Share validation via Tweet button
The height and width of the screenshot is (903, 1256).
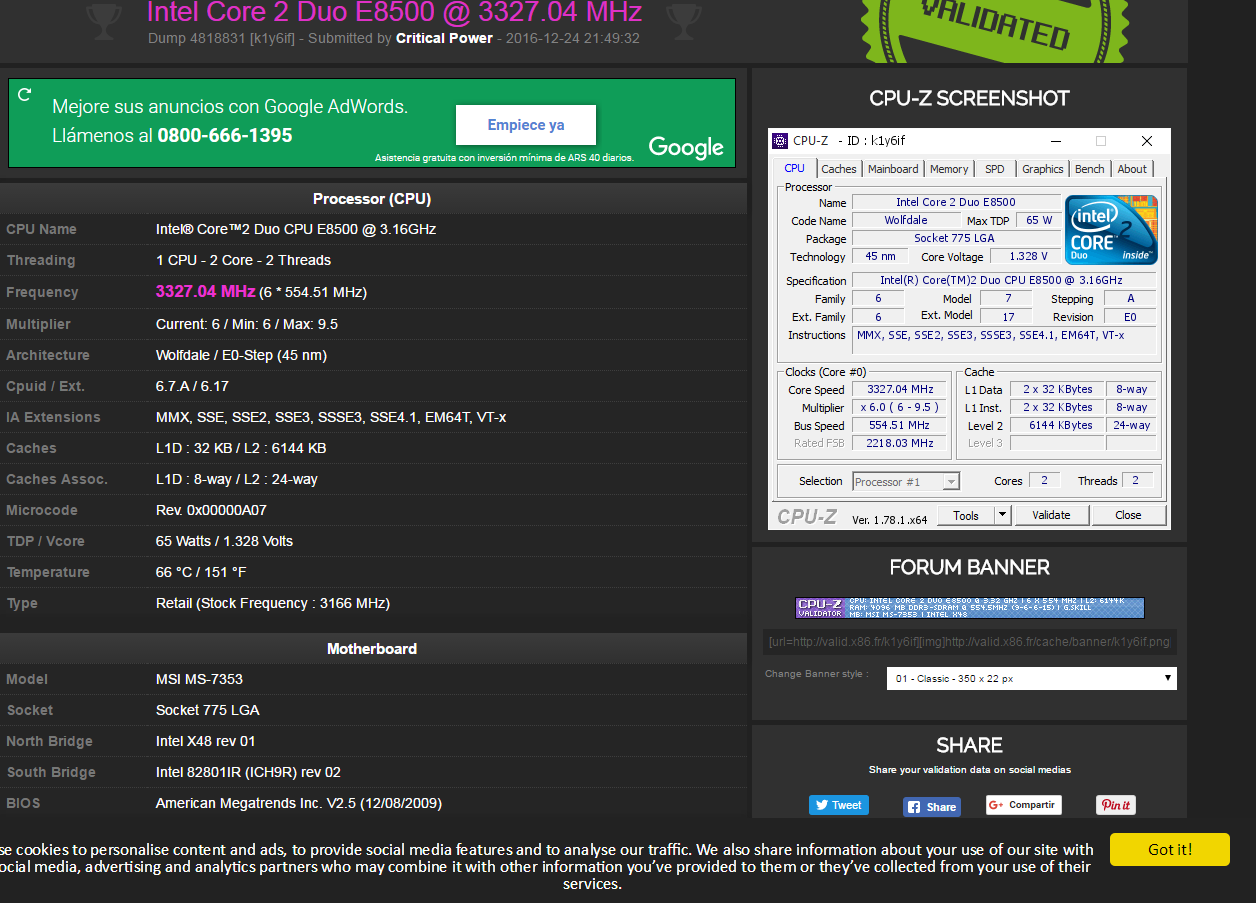pyautogui.click(x=838, y=805)
